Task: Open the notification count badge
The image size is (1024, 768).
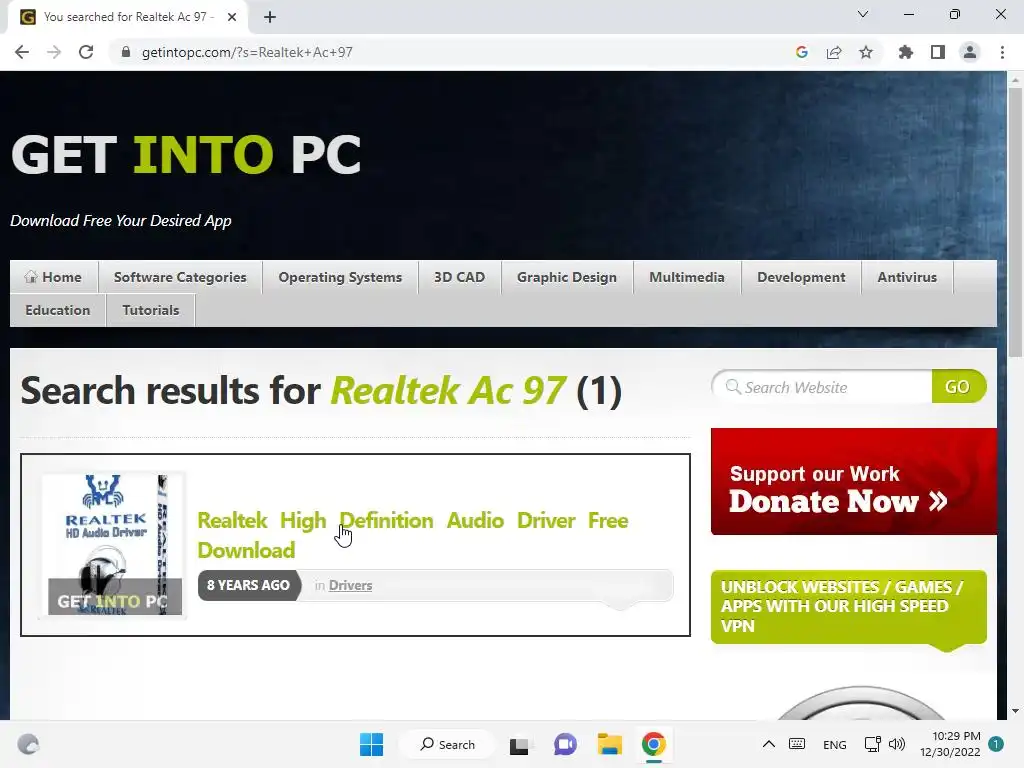Action: (996, 744)
